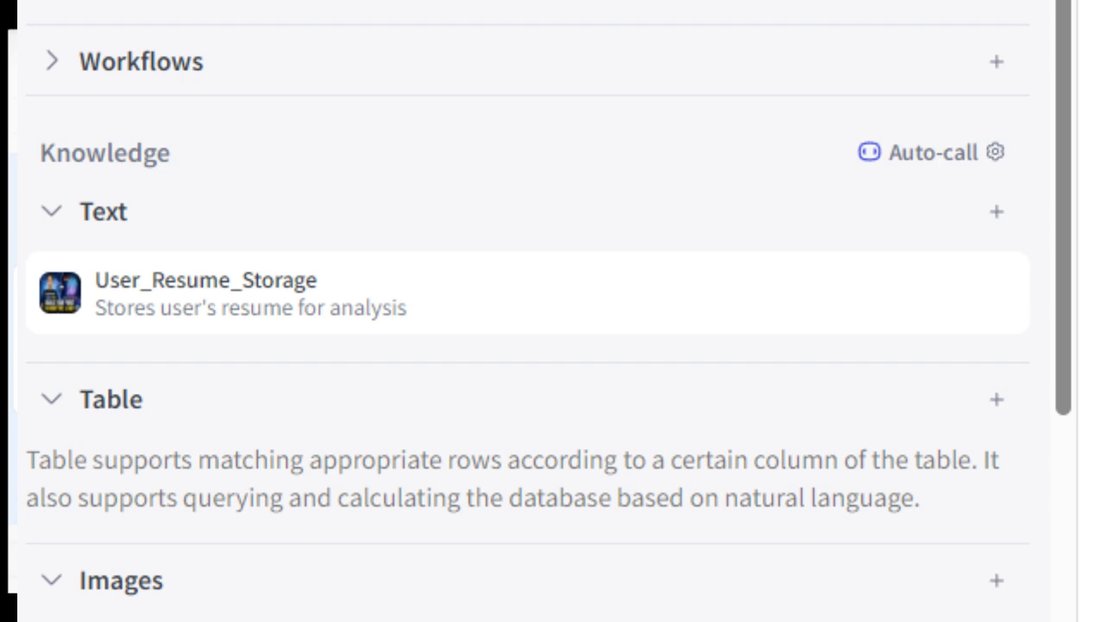
Task: Click the vertical scrollbar thumb
Action: 1064,207
